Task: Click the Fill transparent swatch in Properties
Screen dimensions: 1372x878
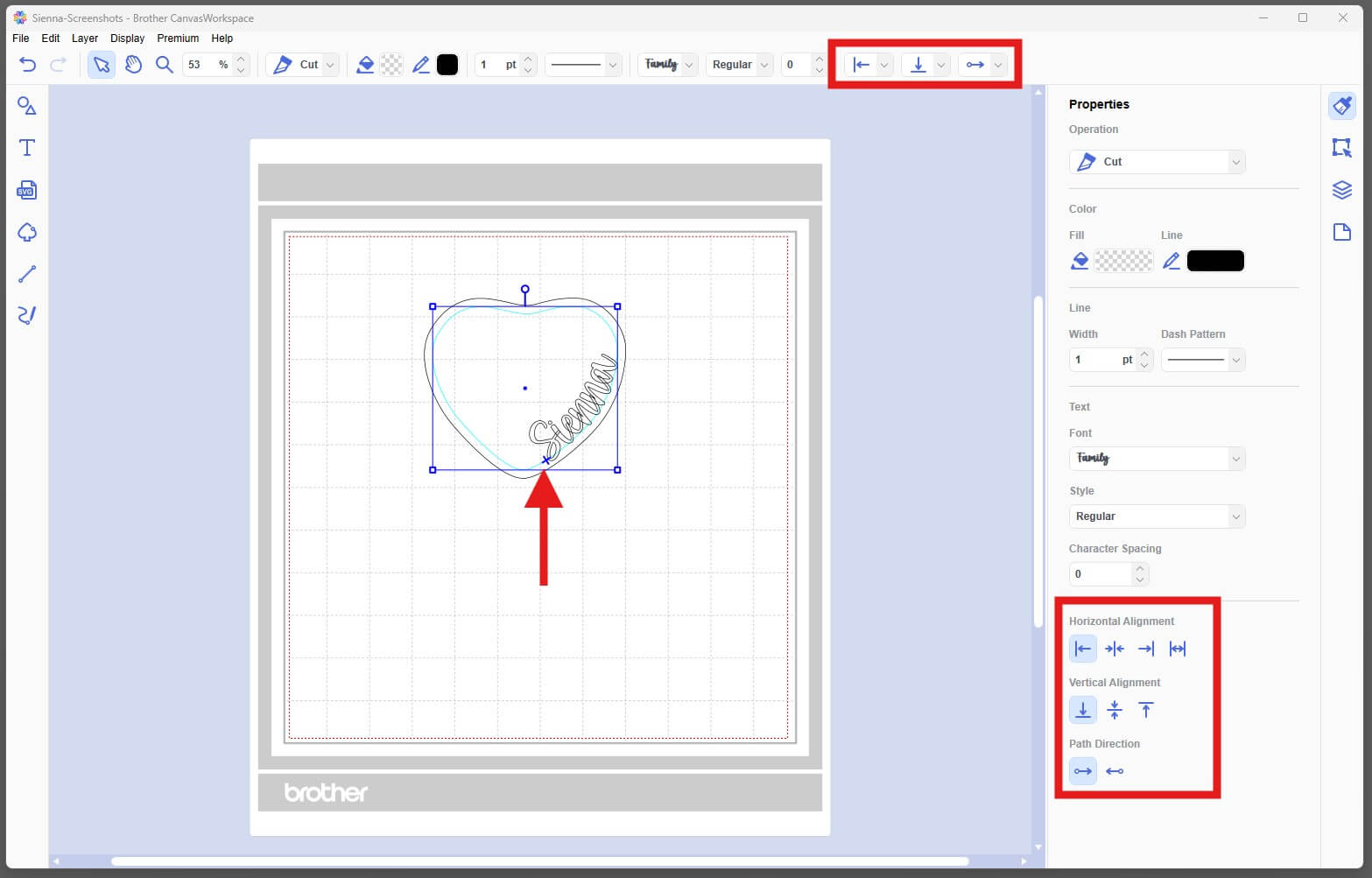Action: [x=1124, y=261]
